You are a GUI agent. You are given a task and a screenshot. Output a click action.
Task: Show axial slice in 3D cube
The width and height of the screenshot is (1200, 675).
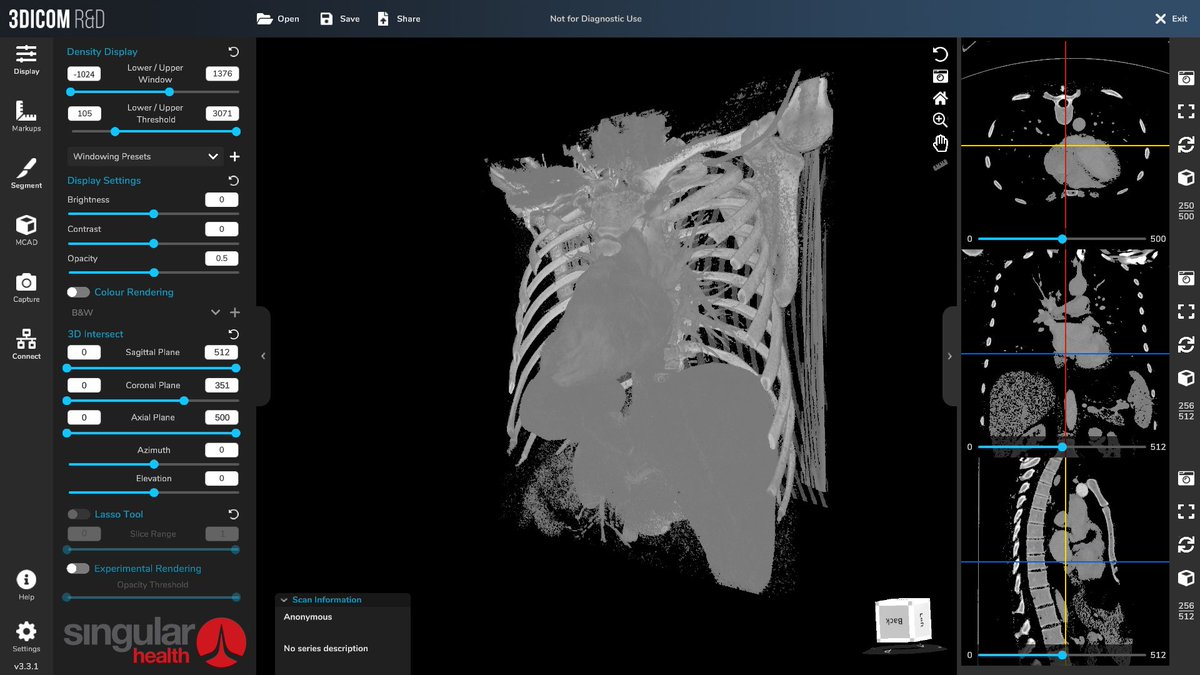pyautogui.click(x=1186, y=178)
